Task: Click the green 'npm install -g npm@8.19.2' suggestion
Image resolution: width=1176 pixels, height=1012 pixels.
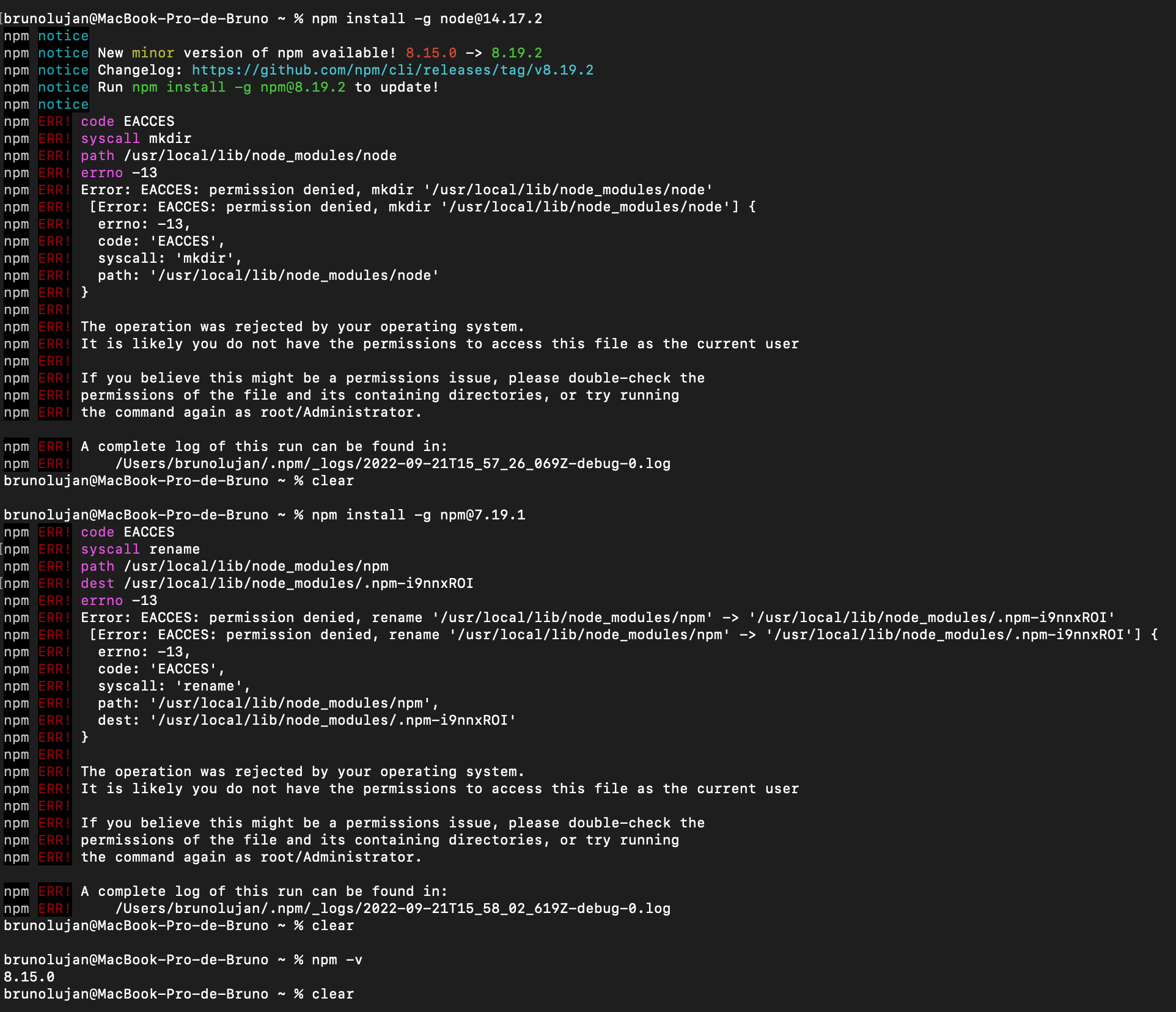Action: [238, 87]
